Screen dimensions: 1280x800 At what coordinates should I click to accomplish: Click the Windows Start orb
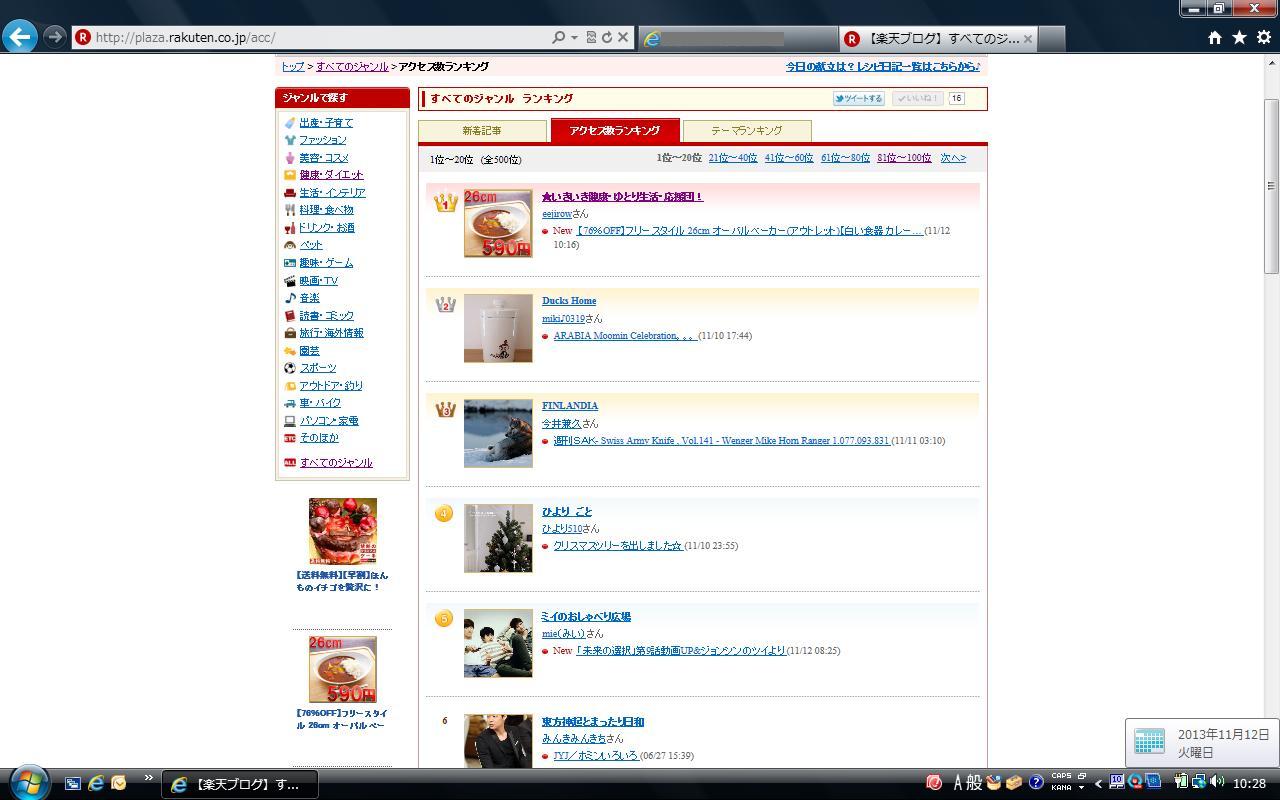27,783
